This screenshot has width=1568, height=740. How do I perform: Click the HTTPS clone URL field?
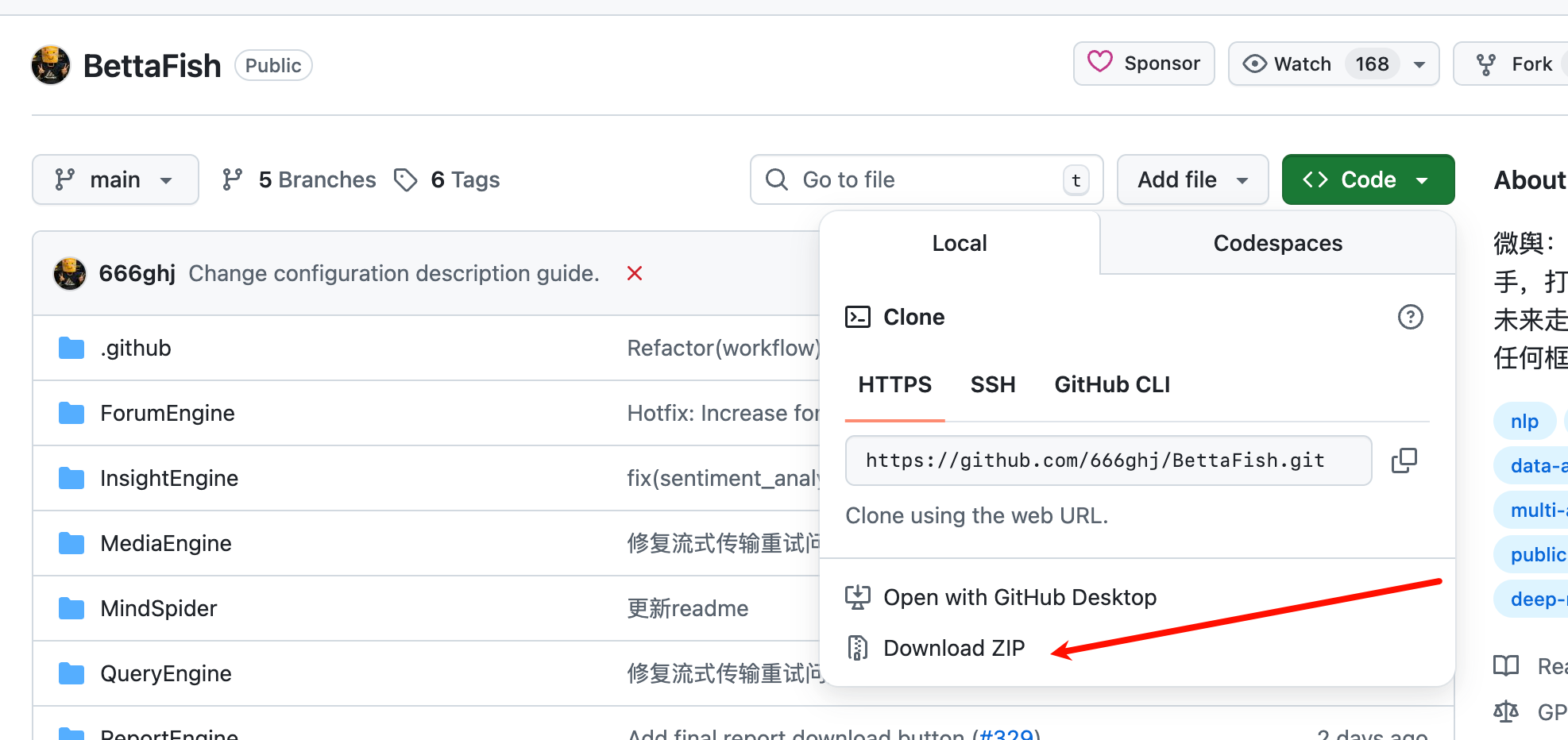click(1108, 461)
